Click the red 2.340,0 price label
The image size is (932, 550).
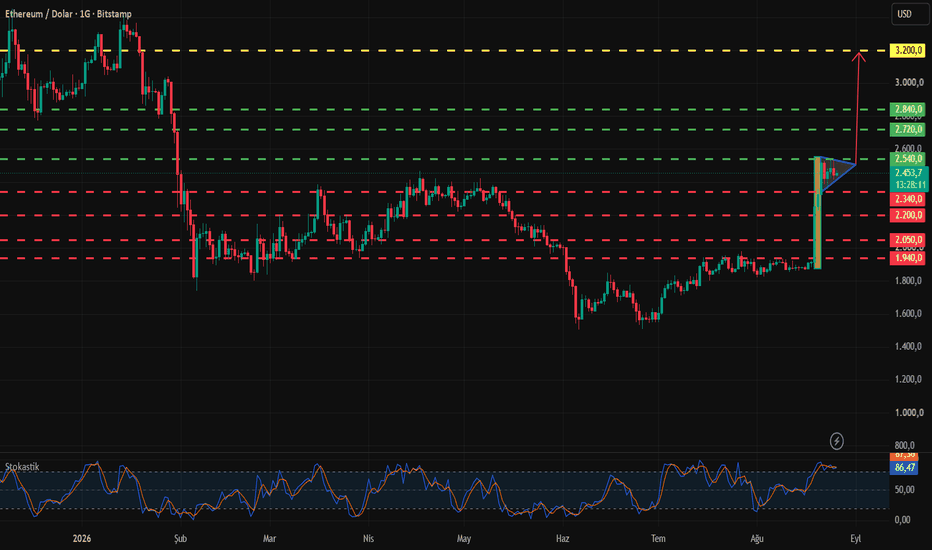click(908, 199)
